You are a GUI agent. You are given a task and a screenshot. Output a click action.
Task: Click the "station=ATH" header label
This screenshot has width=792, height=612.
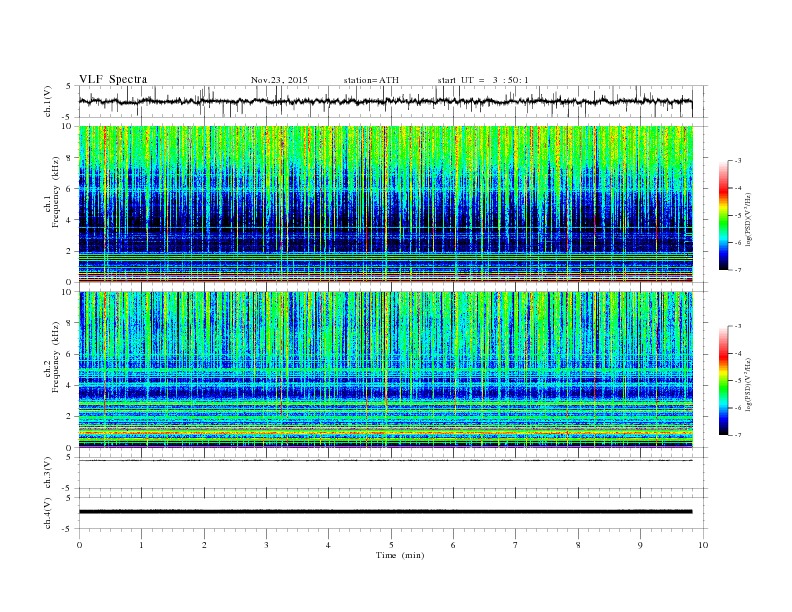click(x=371, y=80)
